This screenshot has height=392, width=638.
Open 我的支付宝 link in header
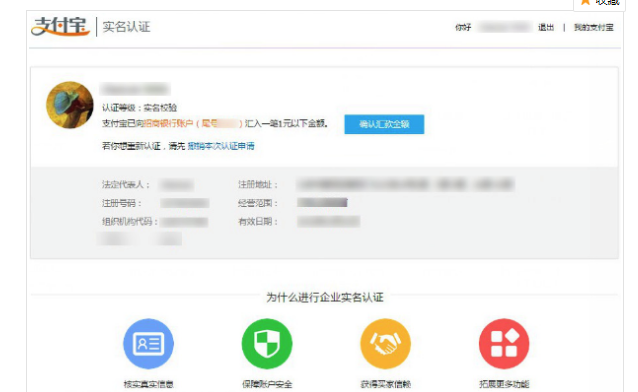tap(594, 27)
